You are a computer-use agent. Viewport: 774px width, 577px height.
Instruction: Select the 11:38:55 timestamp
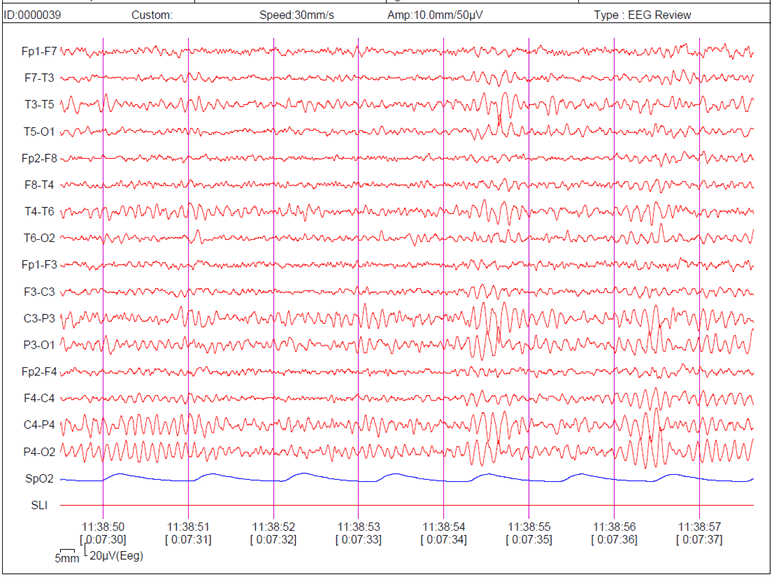pyautogui.click(x=529, y=527)
